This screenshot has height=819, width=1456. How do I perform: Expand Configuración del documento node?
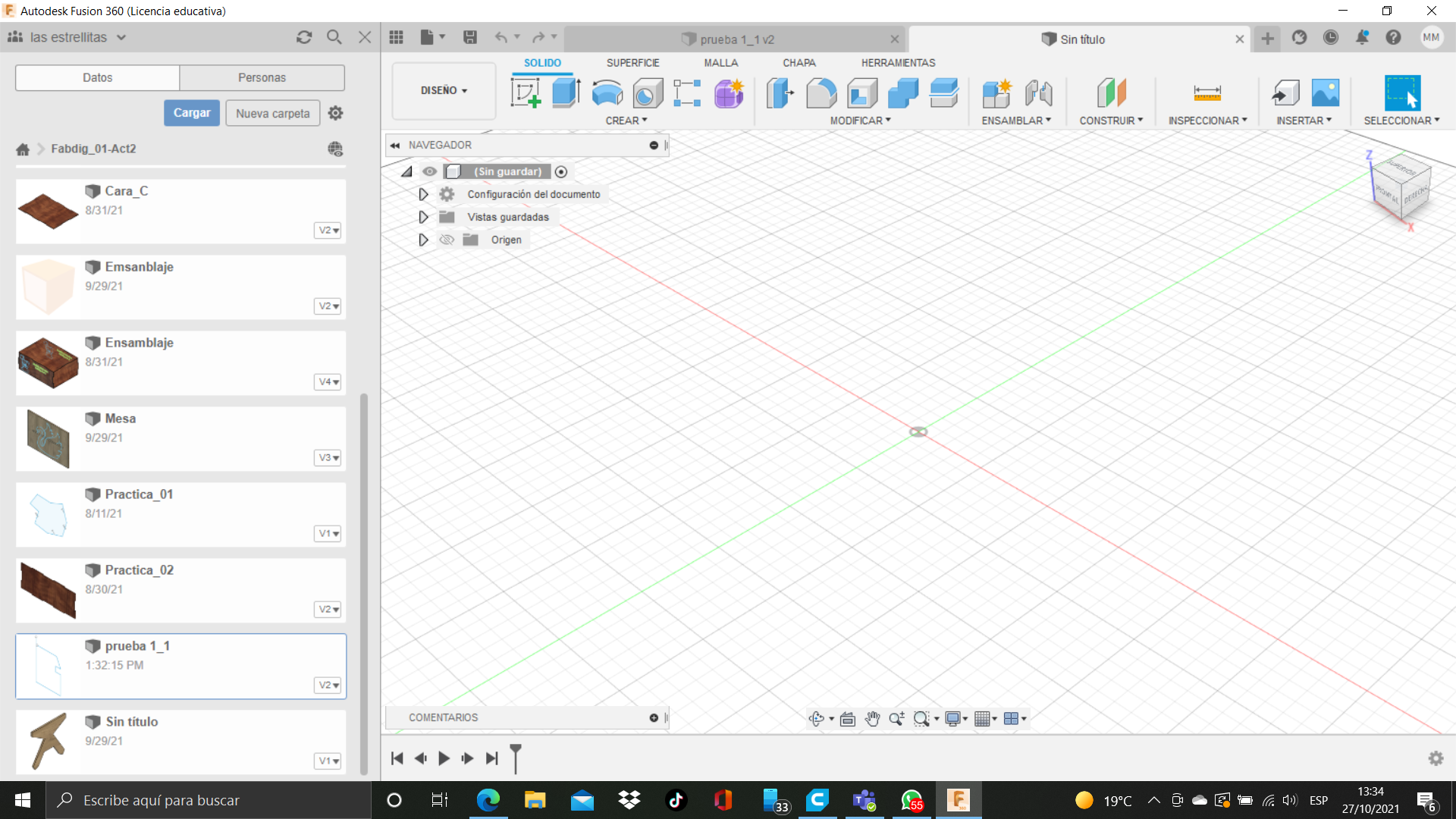[x=423, y=194]
